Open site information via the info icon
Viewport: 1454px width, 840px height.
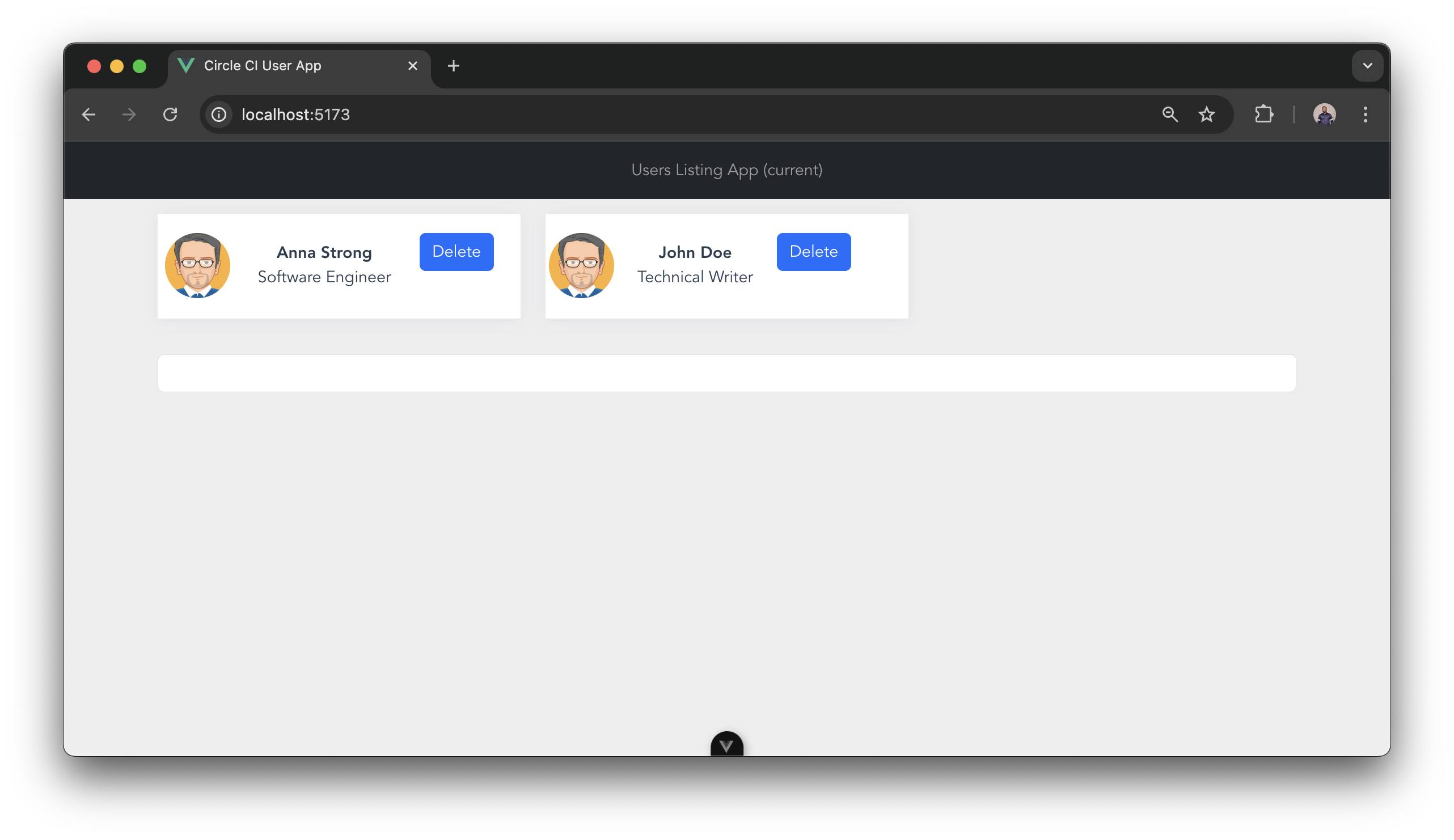coord(218,114)
